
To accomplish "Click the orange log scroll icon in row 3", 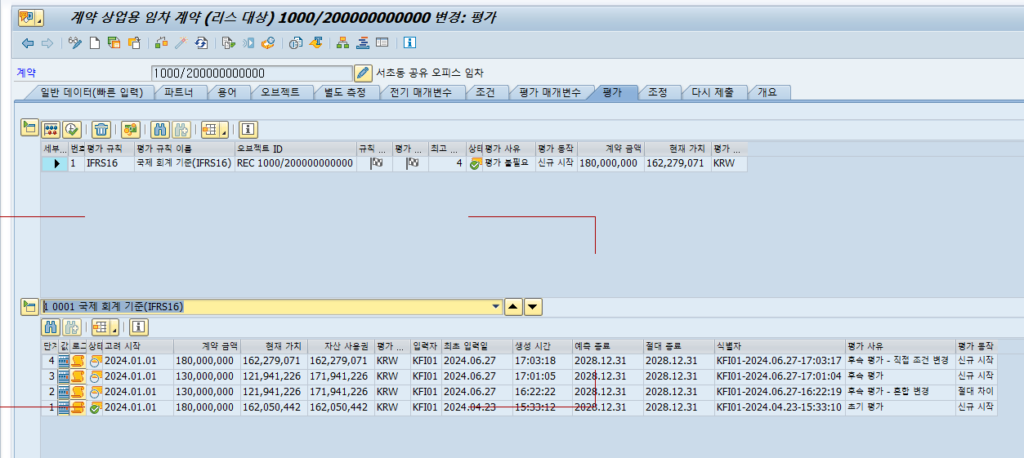I will 78,376.
